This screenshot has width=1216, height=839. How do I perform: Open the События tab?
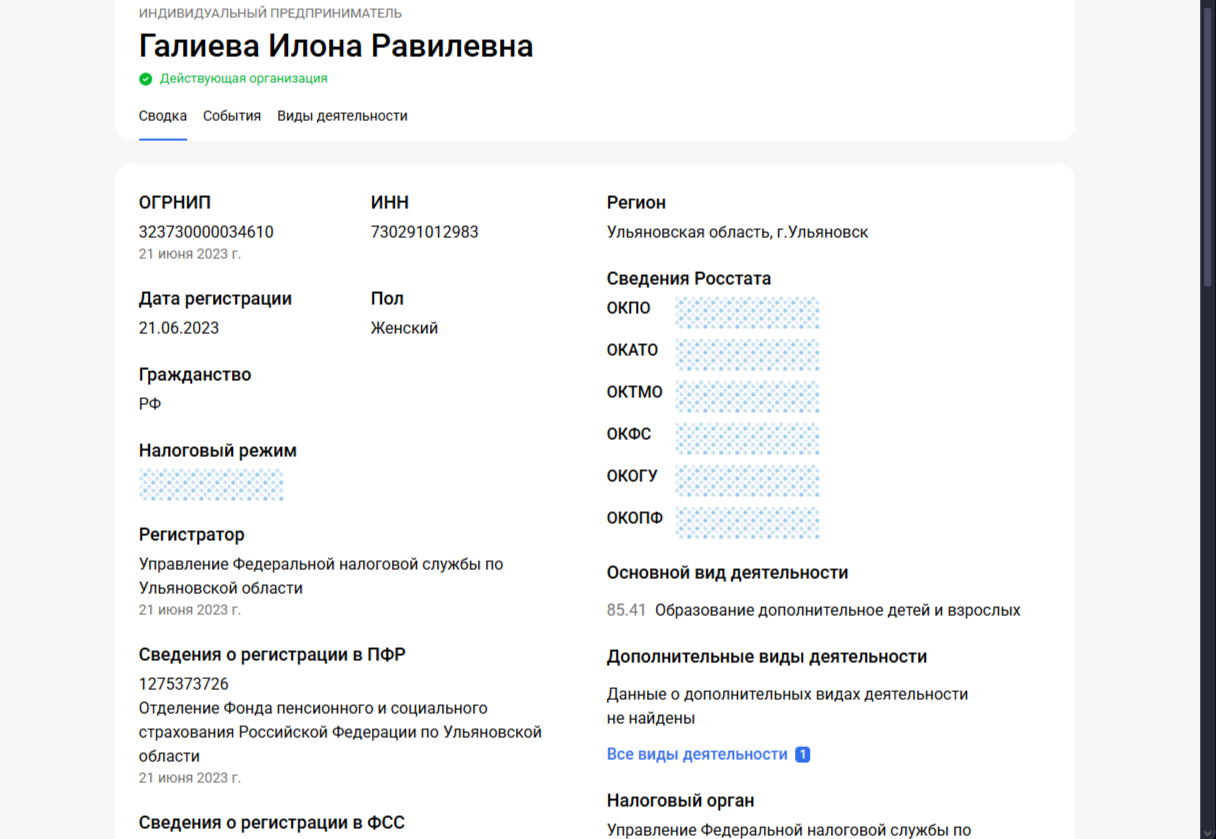[232, 116]
